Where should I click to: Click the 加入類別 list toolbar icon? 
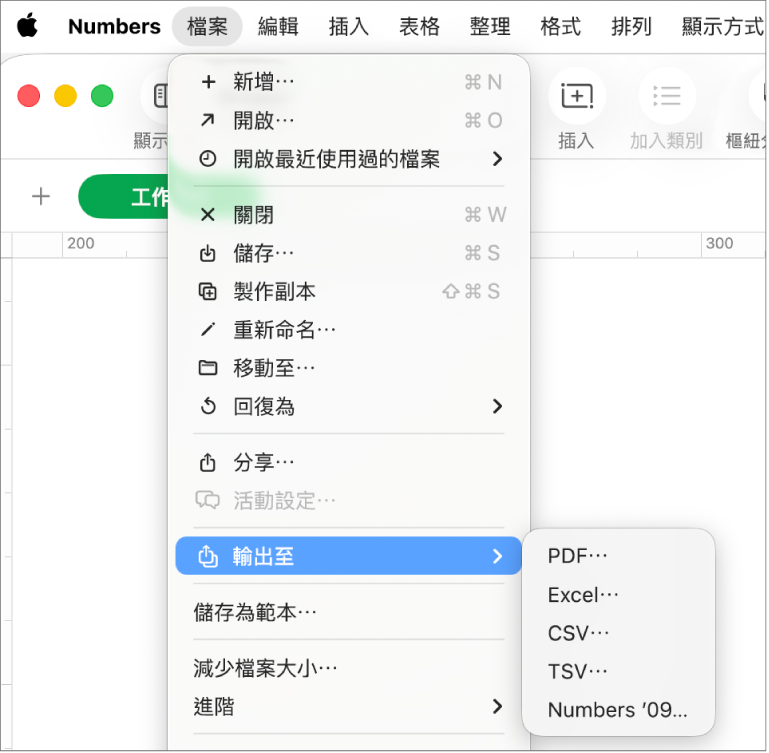pyautogui.click(x=666, y=96)
